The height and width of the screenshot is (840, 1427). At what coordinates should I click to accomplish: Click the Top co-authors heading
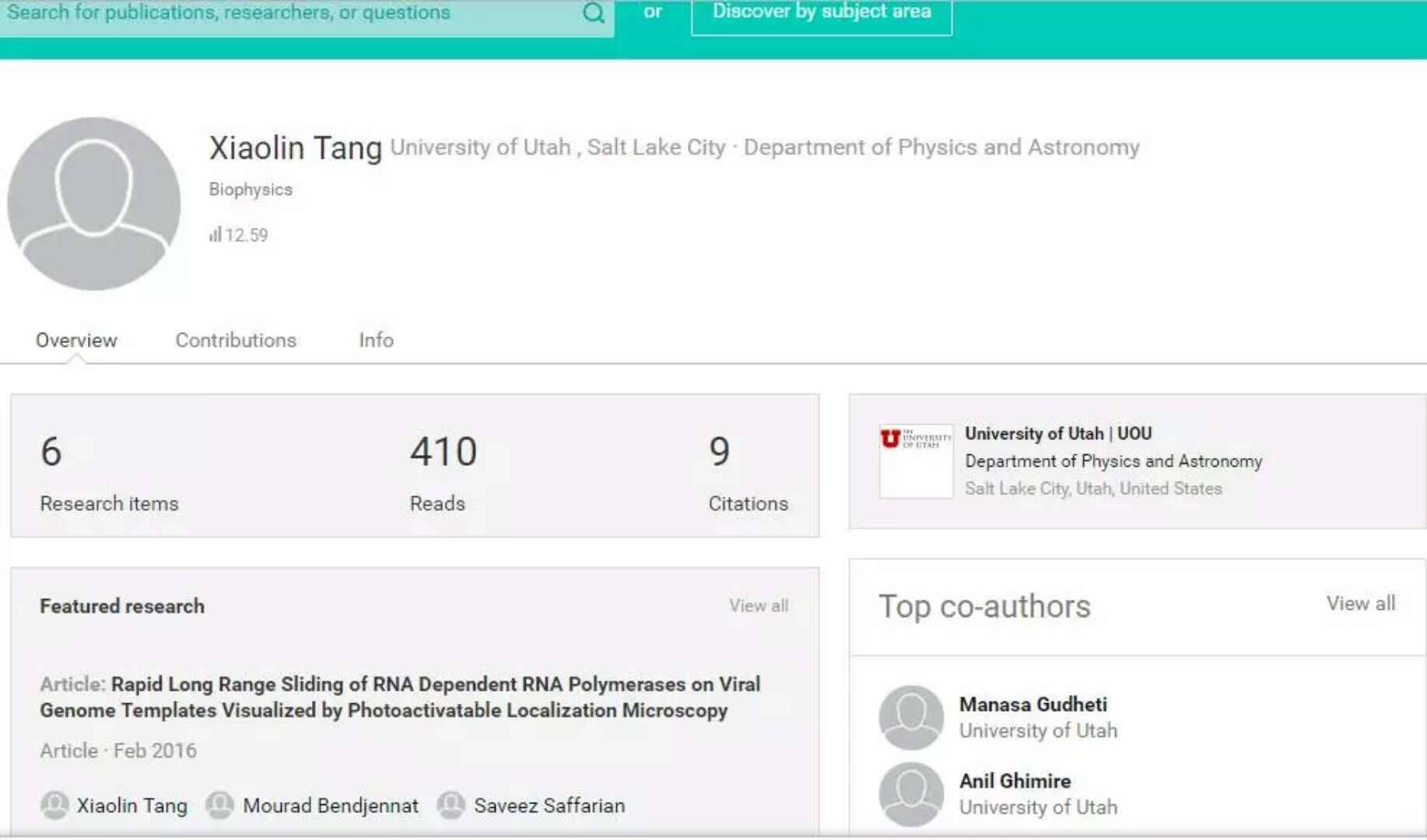click(x=984, y=606)
